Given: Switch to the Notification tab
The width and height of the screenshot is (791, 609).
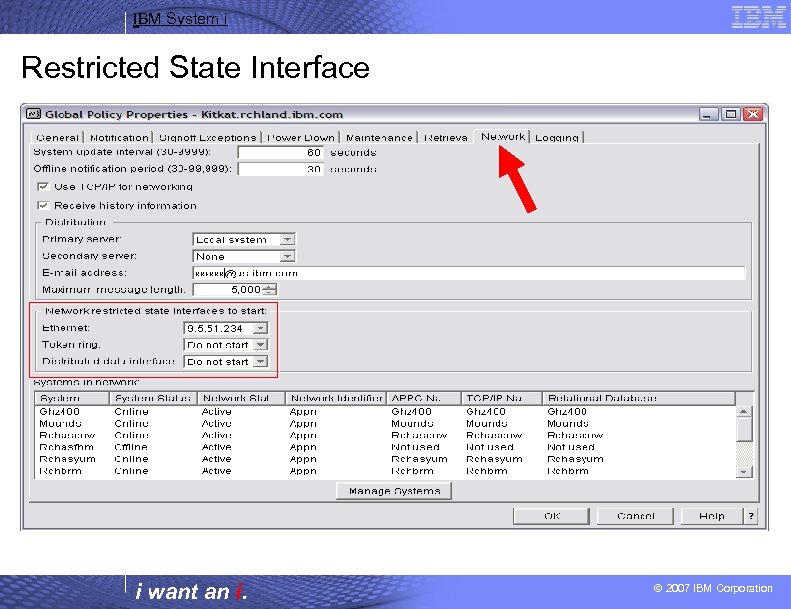Looking at the screenshot, I should (x=119, y=137).
